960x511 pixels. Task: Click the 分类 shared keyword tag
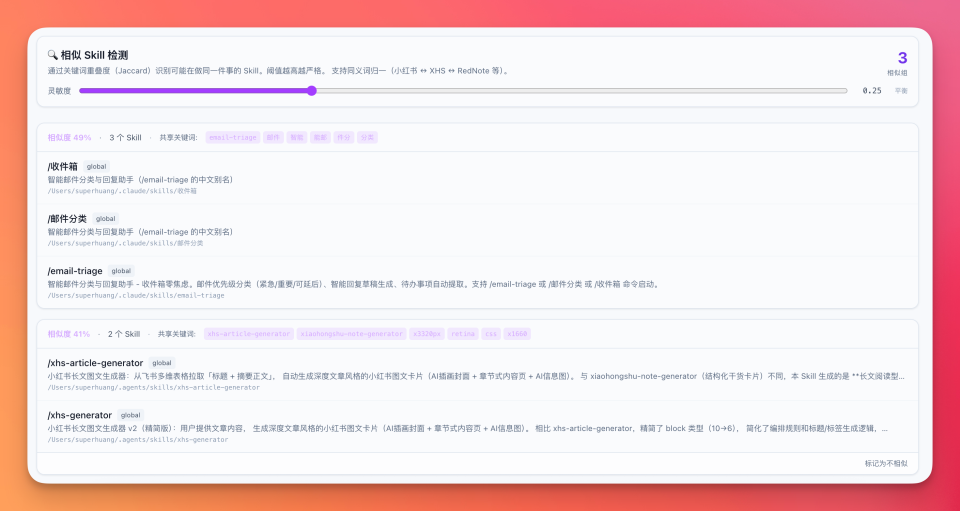coord(367,138)
